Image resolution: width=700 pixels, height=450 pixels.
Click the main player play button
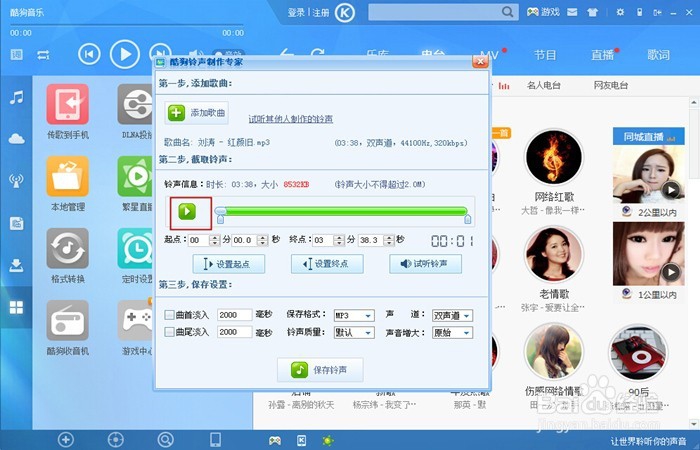point(125,54)
